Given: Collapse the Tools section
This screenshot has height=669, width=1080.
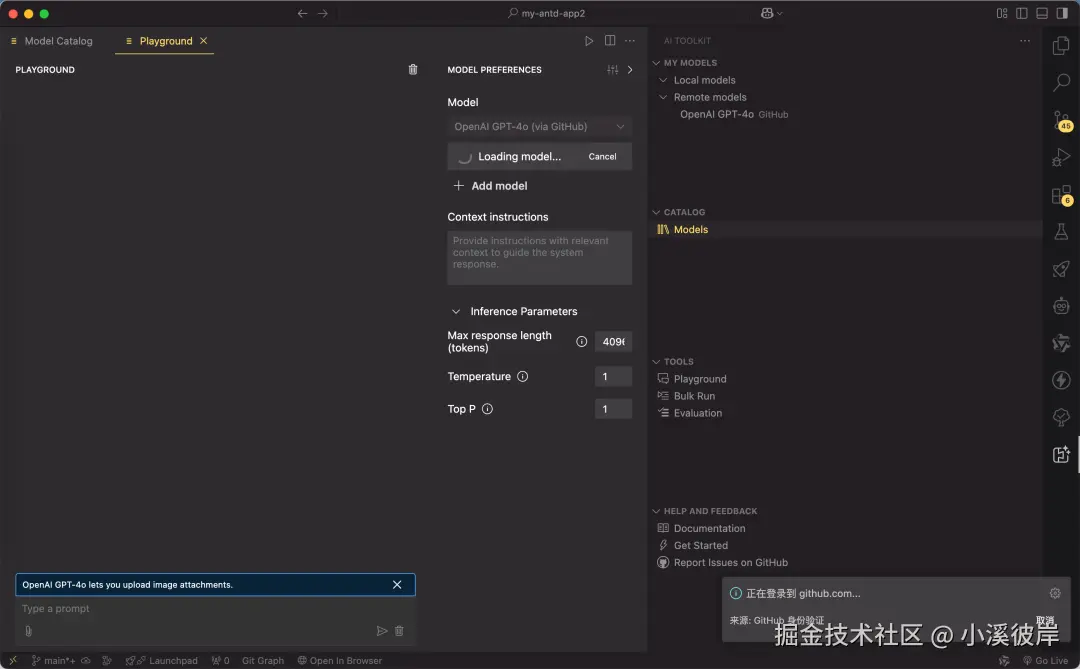Looking at the screenshot, I should pos(656,362).
